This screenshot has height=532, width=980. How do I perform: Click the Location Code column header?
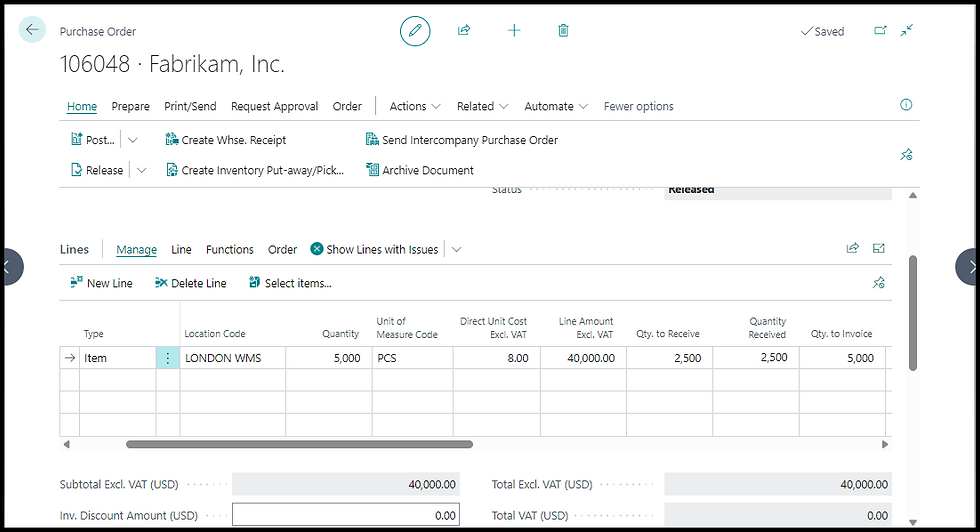click(214, 334)
